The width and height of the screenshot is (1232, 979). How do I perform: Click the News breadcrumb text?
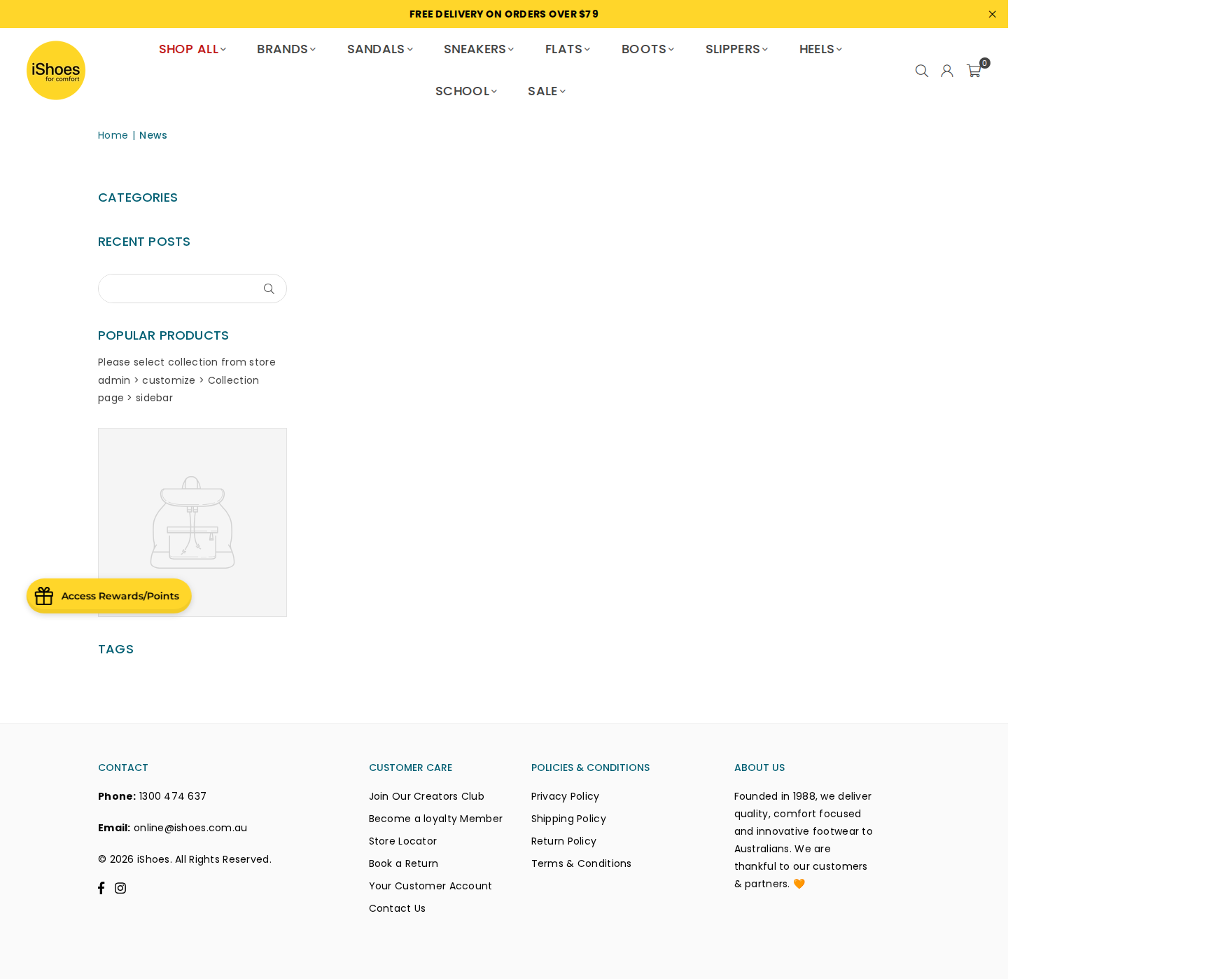(x=153, y=135)
